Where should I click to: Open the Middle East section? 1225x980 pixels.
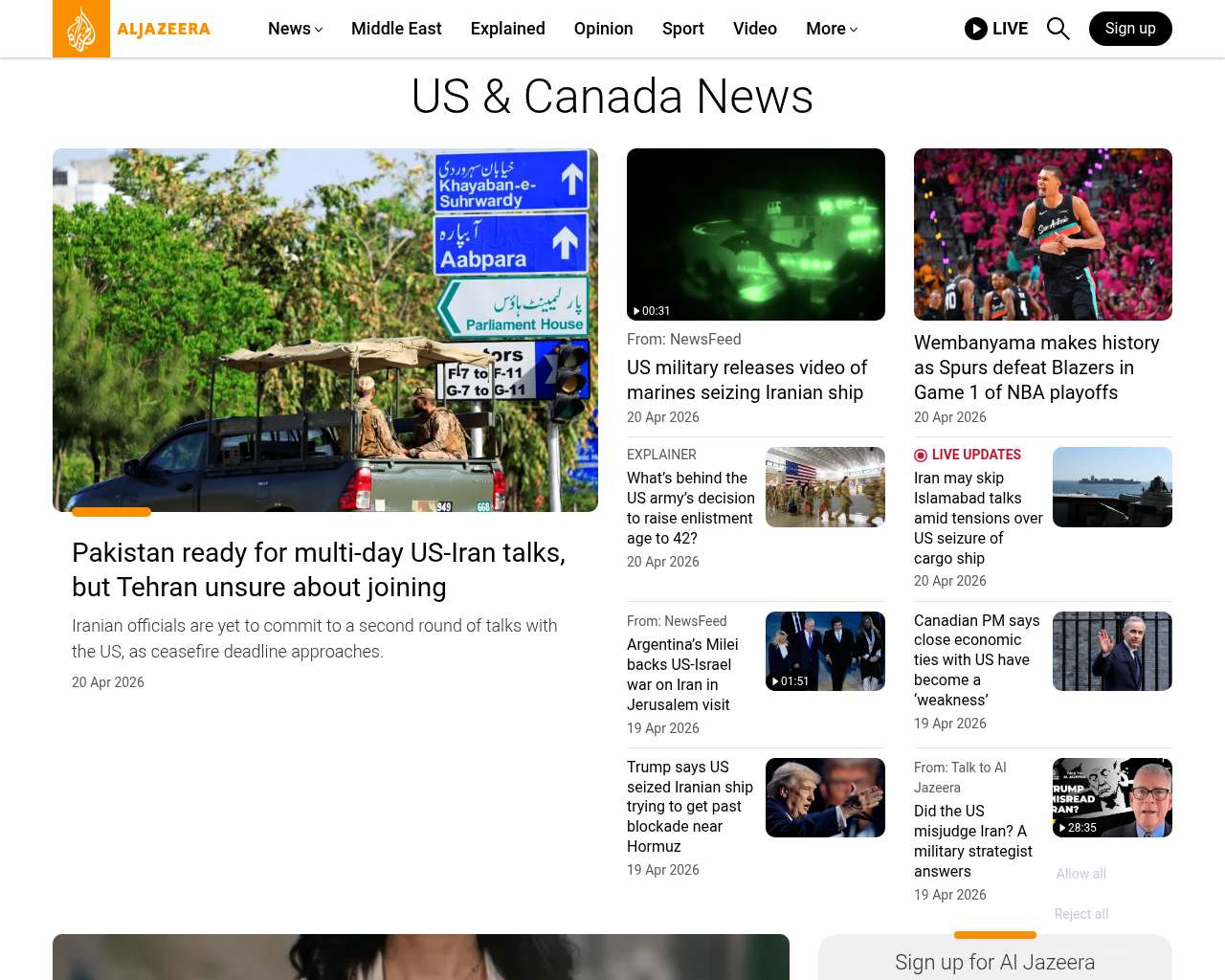(x=396, y=29)
